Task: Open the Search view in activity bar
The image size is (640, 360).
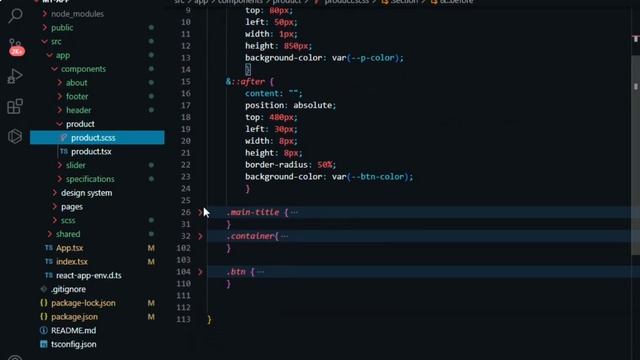Action: pos(15,16)
